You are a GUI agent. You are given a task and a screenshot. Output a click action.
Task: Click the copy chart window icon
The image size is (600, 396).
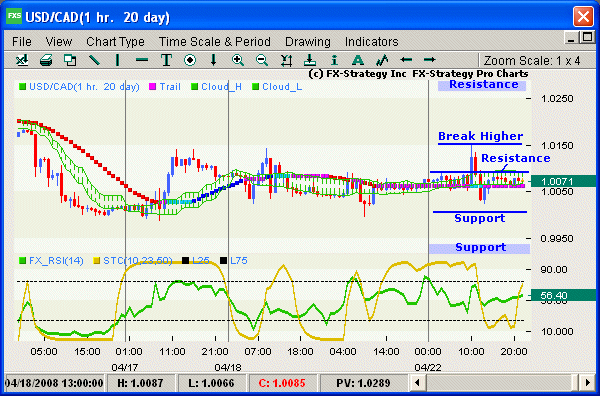pyautogui.click(x=70, y=60)
